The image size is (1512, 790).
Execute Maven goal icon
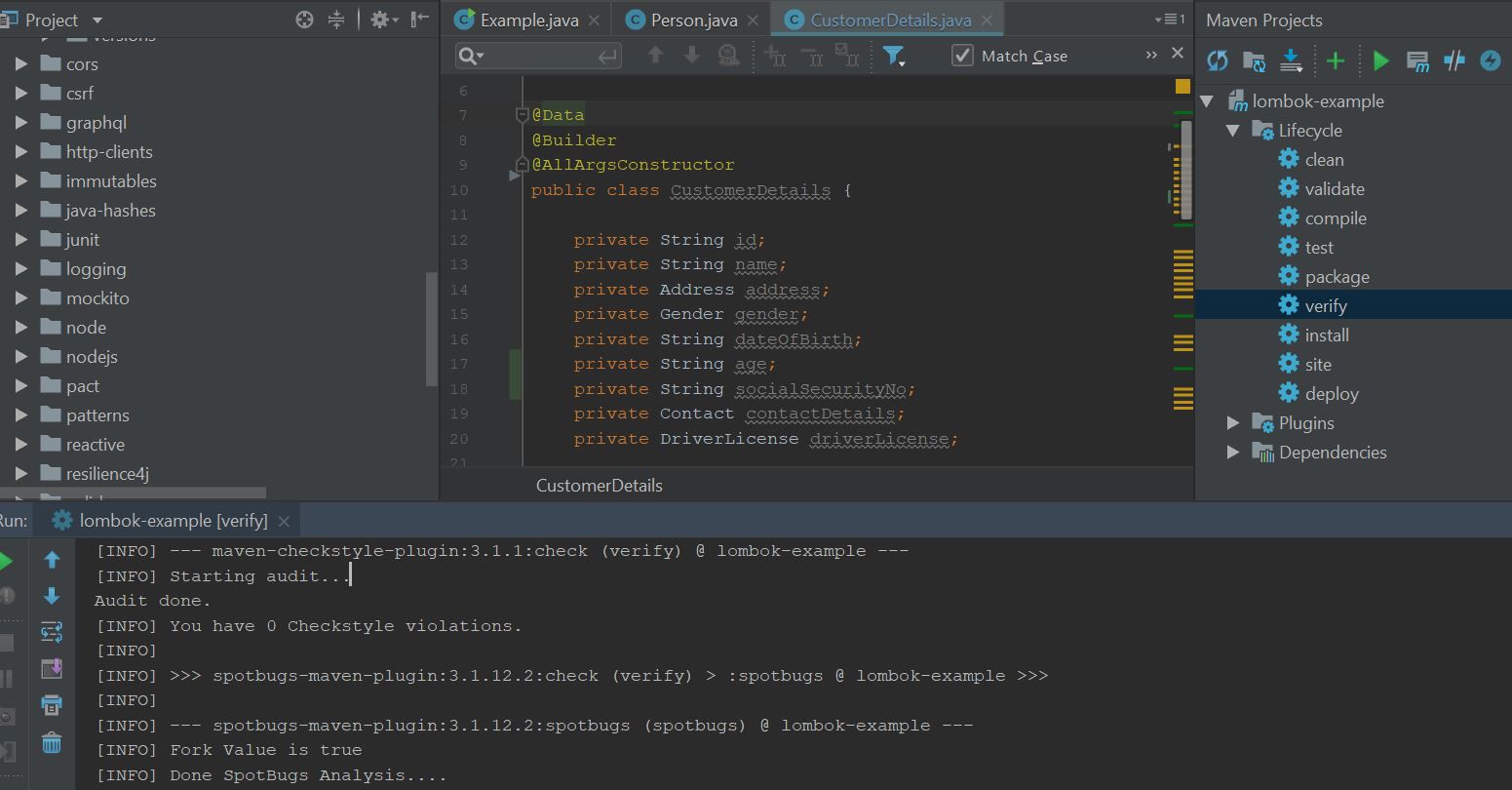1417,60
